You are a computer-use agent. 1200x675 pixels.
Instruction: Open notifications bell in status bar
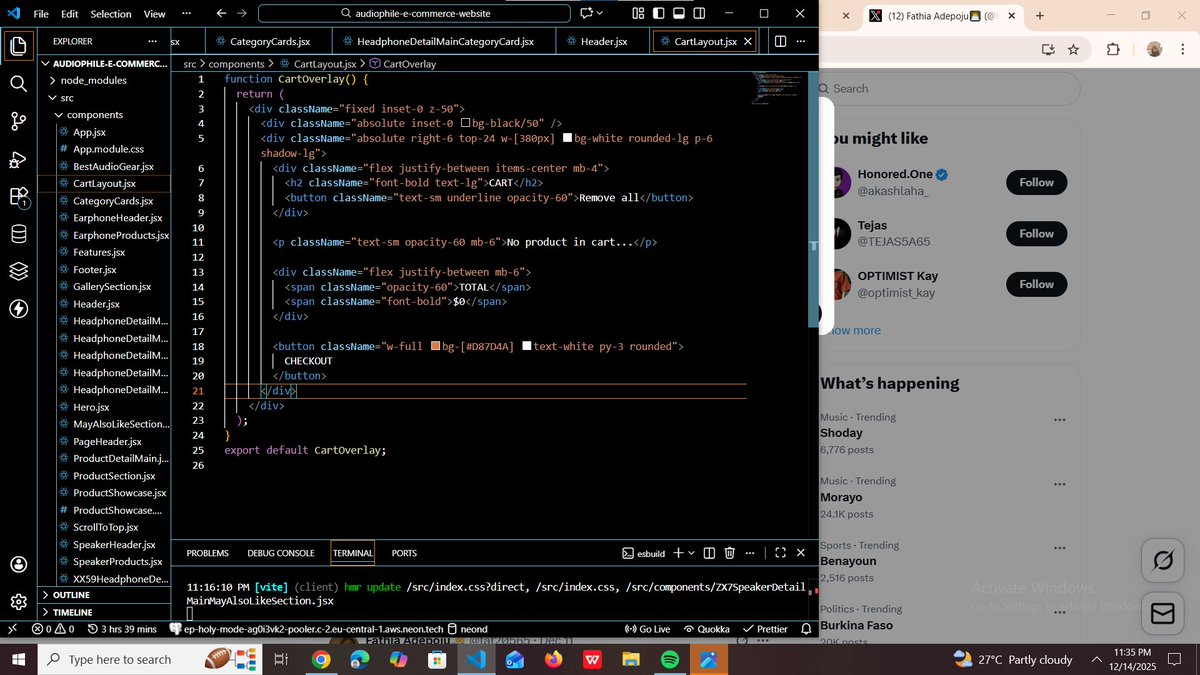point(806,629)
